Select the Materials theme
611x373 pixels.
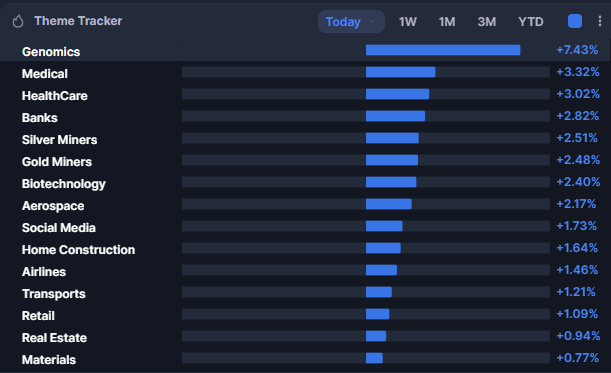(49, 360)
